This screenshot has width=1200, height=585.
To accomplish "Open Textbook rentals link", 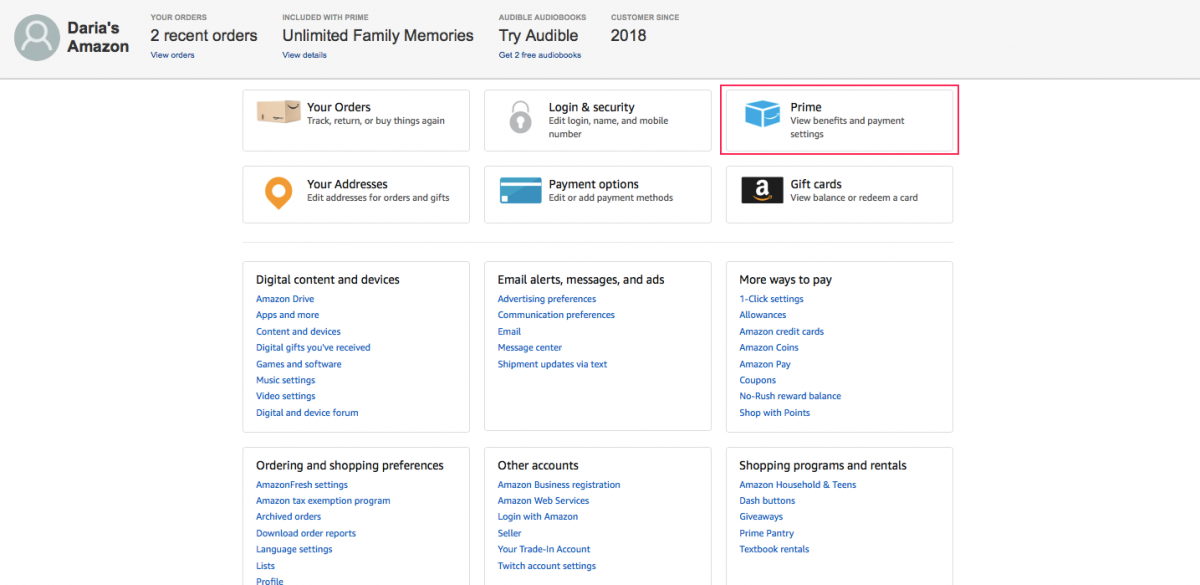I will click(774, 549).
